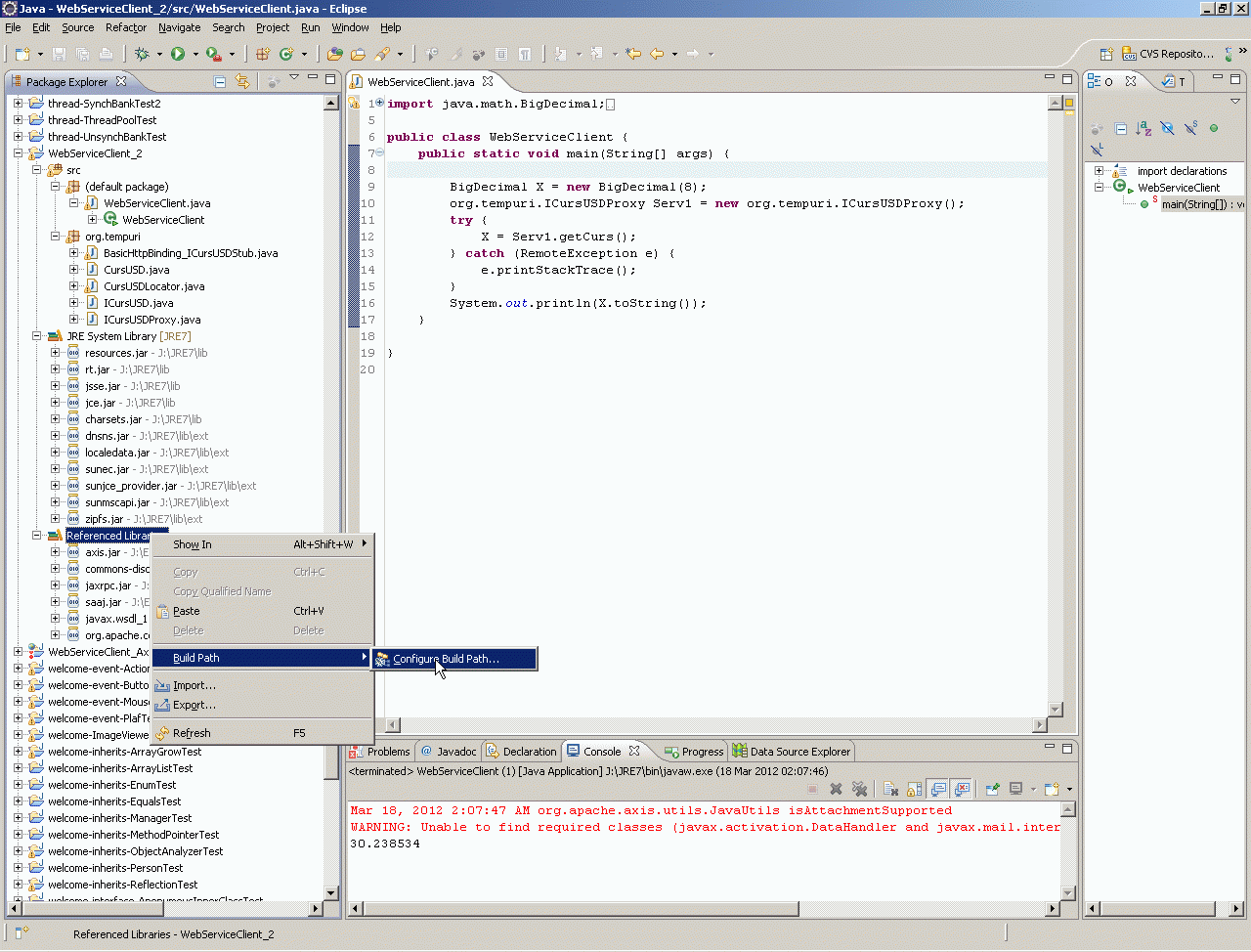Click Refresh in the context menu

tap(192, 733)
